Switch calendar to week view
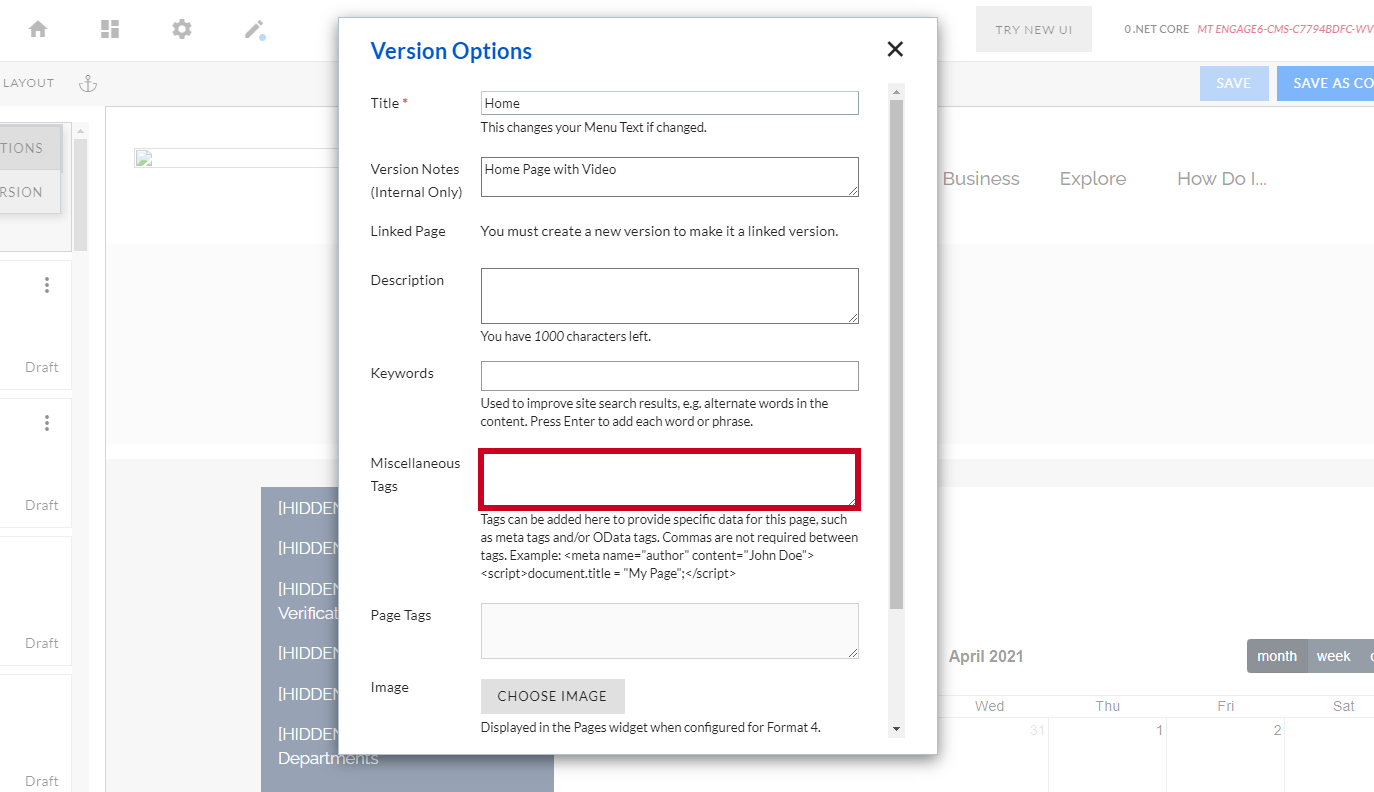Image resolution: width=1374 pixels, height=792 pixels. 1333,656
